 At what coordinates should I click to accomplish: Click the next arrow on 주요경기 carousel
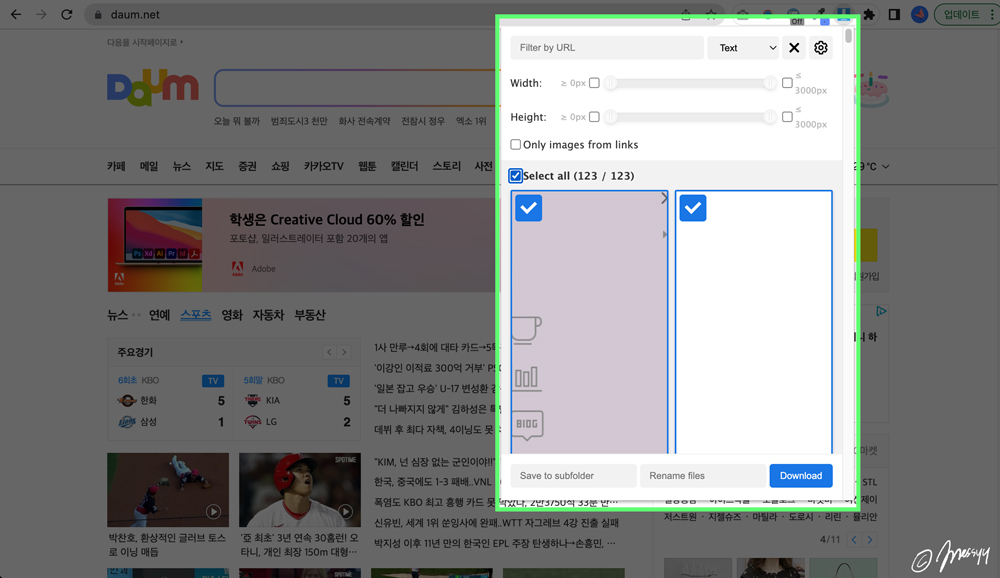[x=345, y=352]
